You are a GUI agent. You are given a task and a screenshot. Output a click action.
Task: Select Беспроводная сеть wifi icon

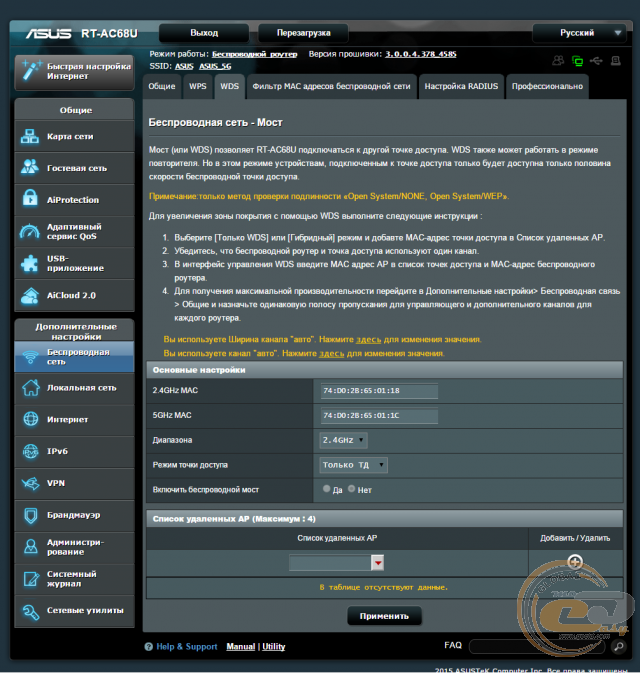pyautogui.click(x=30, y=357)
